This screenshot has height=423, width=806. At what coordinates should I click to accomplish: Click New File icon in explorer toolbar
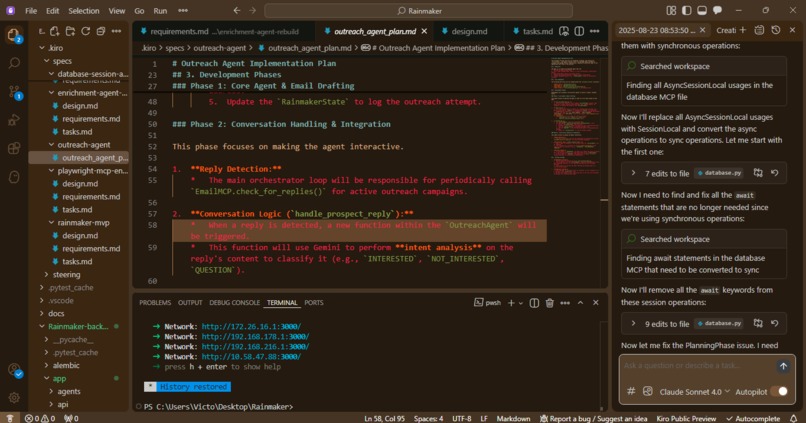coord(55,31)
